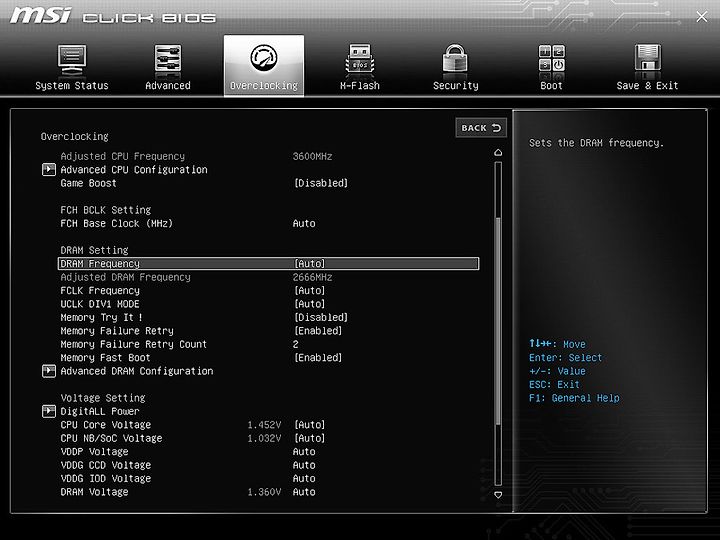Click the scroll up arrow
Viewport: 720px width, 540px height.
click(498, 152)
